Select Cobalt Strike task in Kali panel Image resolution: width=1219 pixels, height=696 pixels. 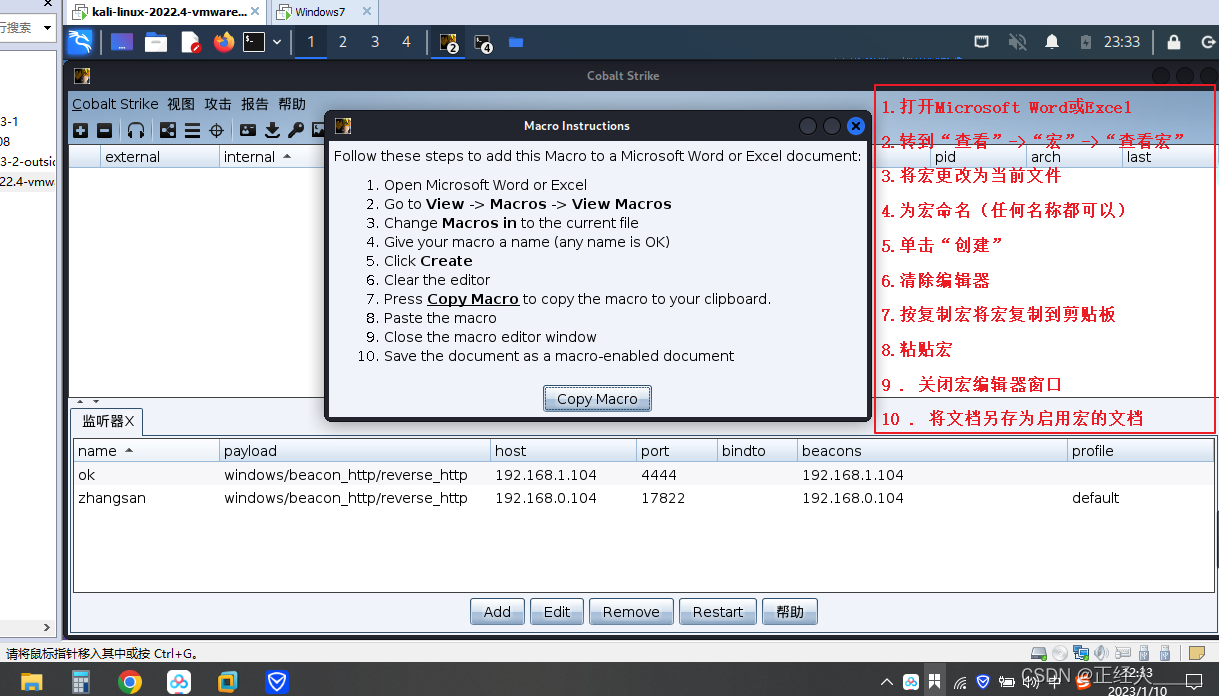(x=448, y=43)
